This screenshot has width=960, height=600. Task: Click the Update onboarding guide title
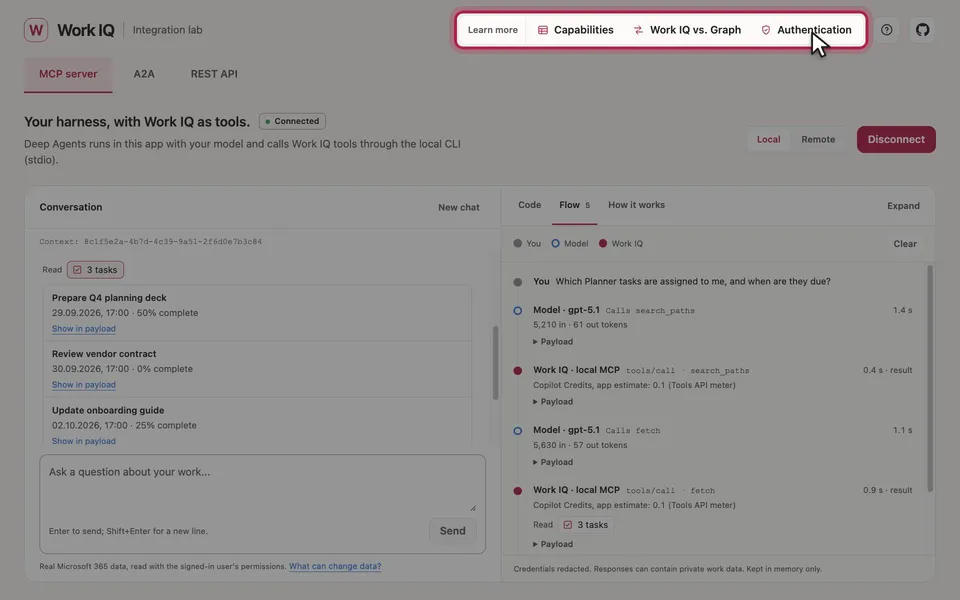(108, 410)
